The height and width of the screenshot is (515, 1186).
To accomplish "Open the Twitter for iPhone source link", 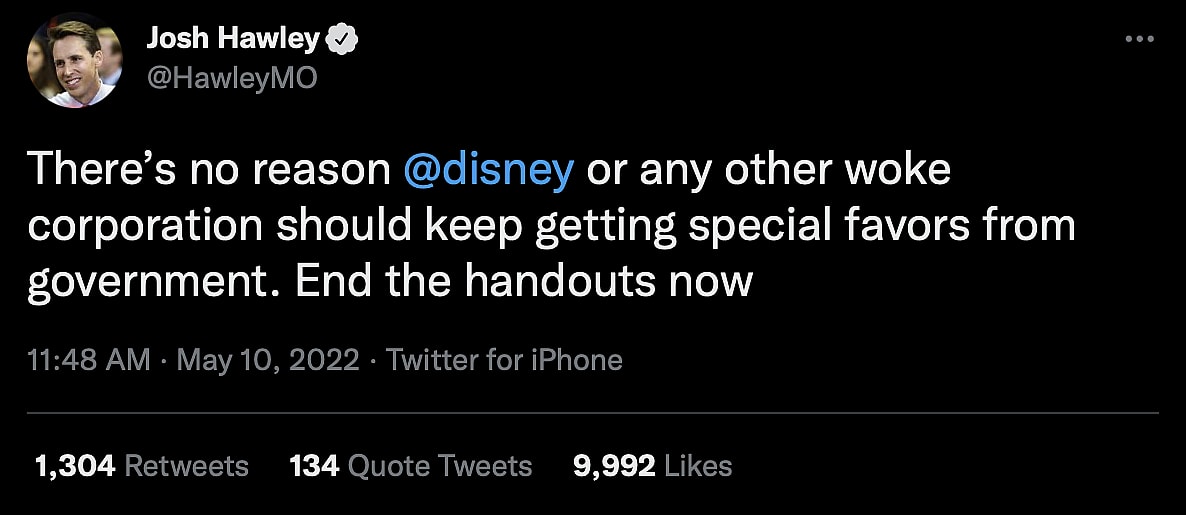I will tap(504, 359).
